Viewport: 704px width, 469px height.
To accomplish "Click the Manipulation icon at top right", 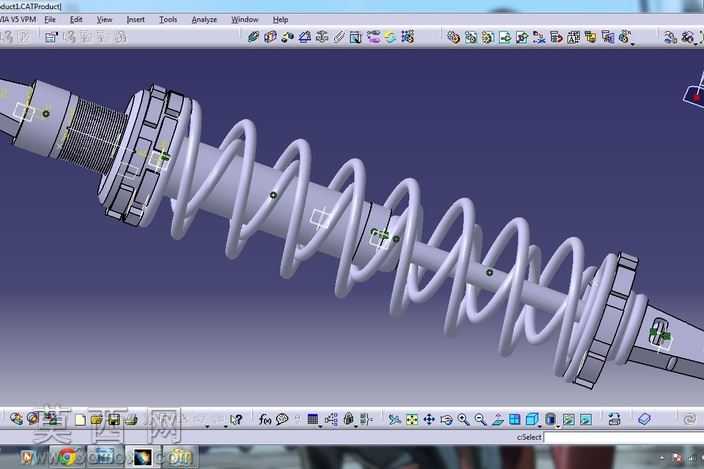I will click(670, 38).
